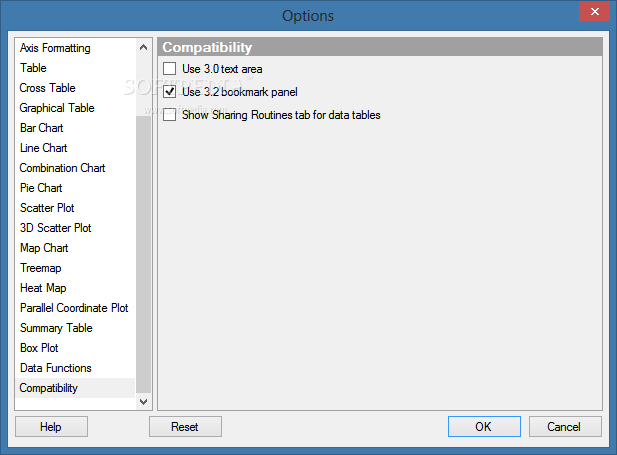Cancel the Options dialog
Image resolution: width=617 pixels, height=455 pixels.
pyautogui.click(x=565, y=427)
